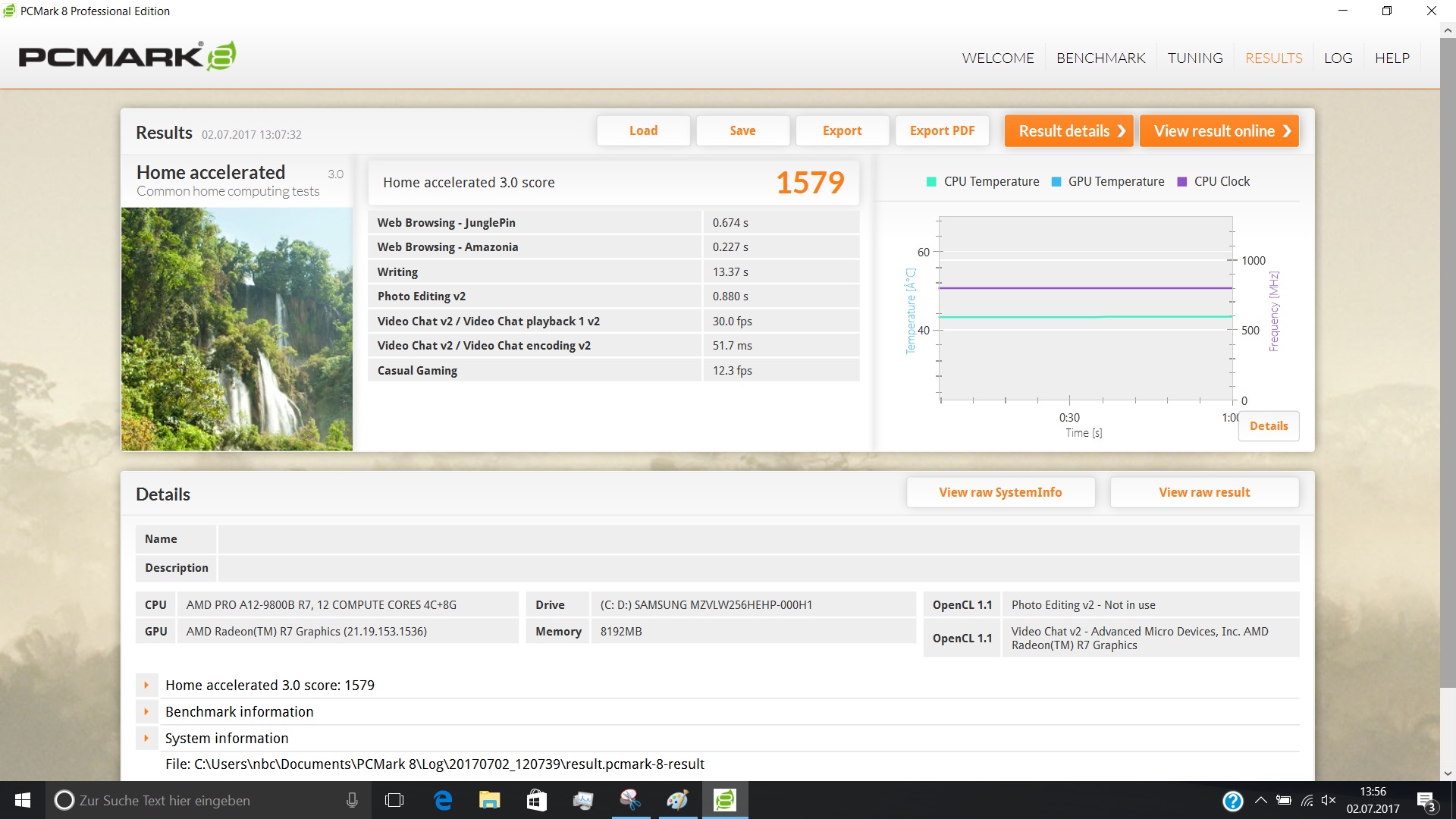Screen dimensions: 1456x819
Task: Open File Explorer from taskbar
Action: coord(490,800)
